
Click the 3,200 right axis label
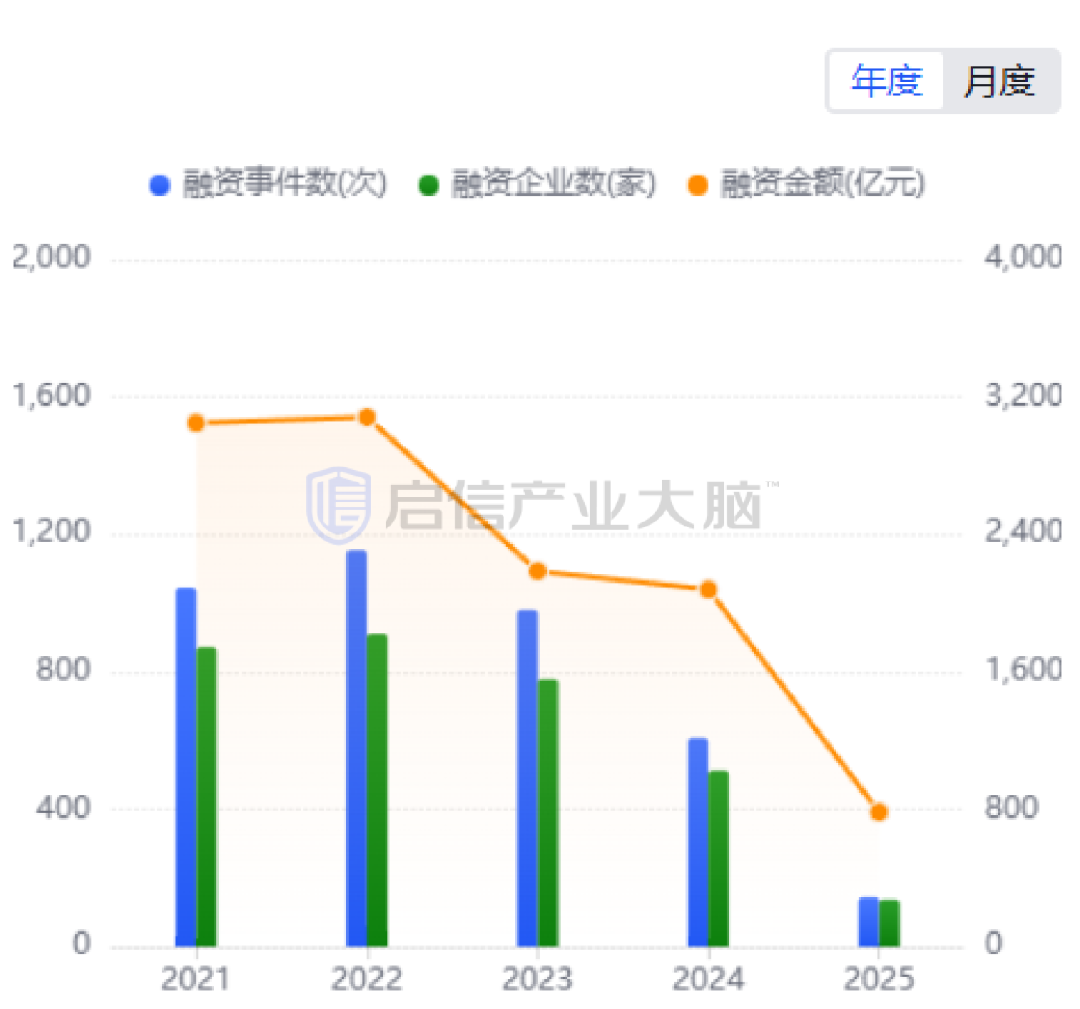[x=1024, y=395]
